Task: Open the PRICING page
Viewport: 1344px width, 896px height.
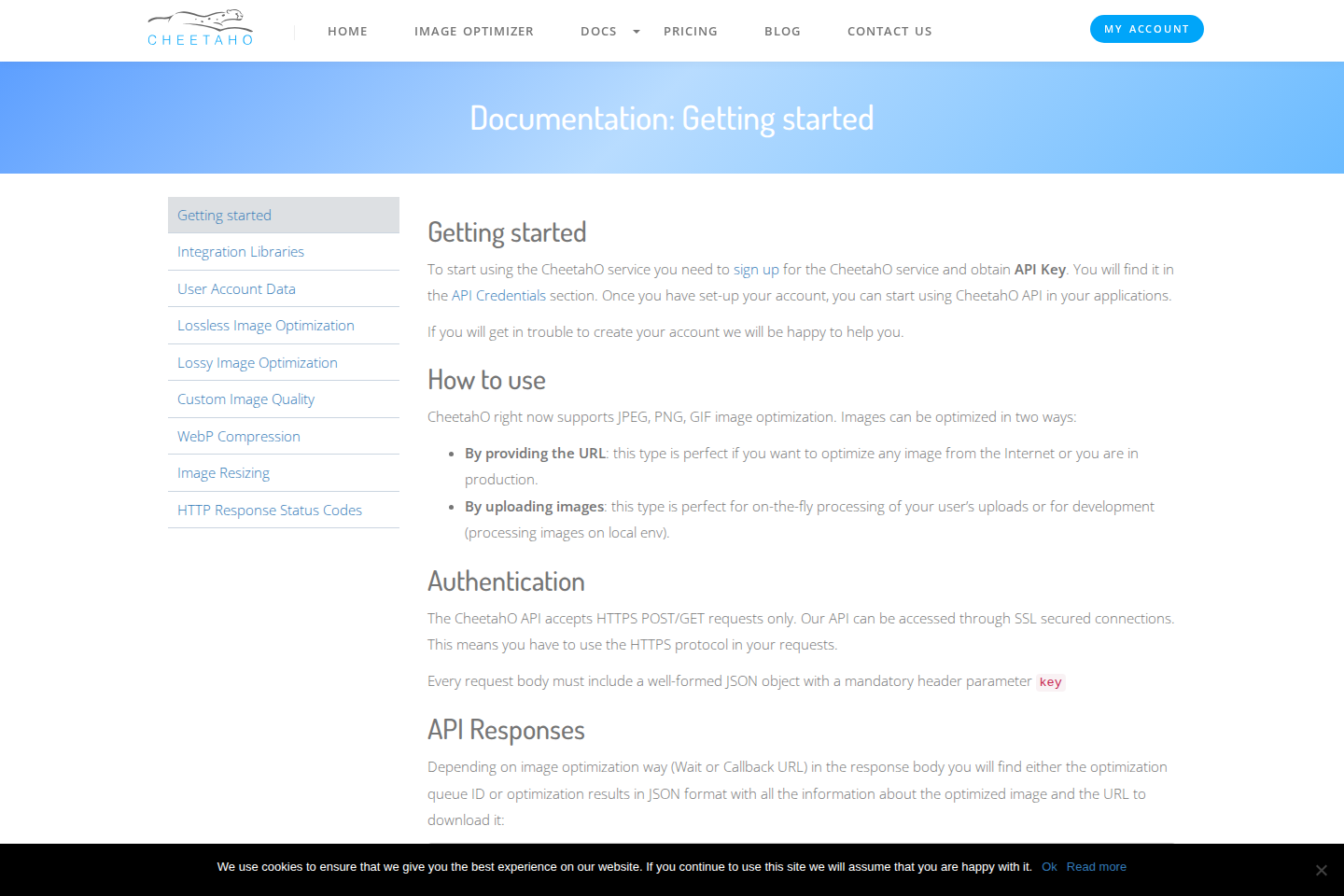Action: click(x=691, y=31)
